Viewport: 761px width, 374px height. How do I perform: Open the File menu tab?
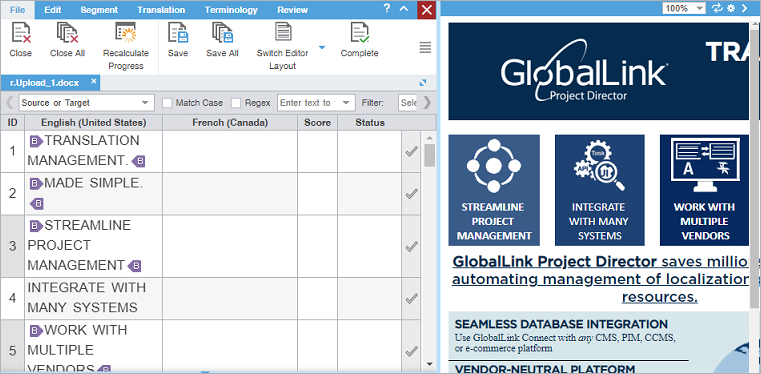coord(17,10)
